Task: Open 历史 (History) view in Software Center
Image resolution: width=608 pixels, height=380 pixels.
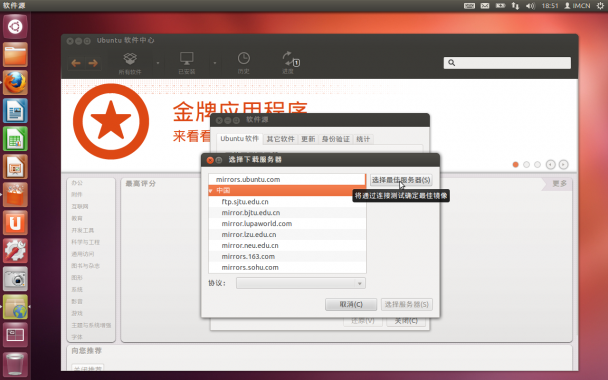Action: (x=244, y=63)
